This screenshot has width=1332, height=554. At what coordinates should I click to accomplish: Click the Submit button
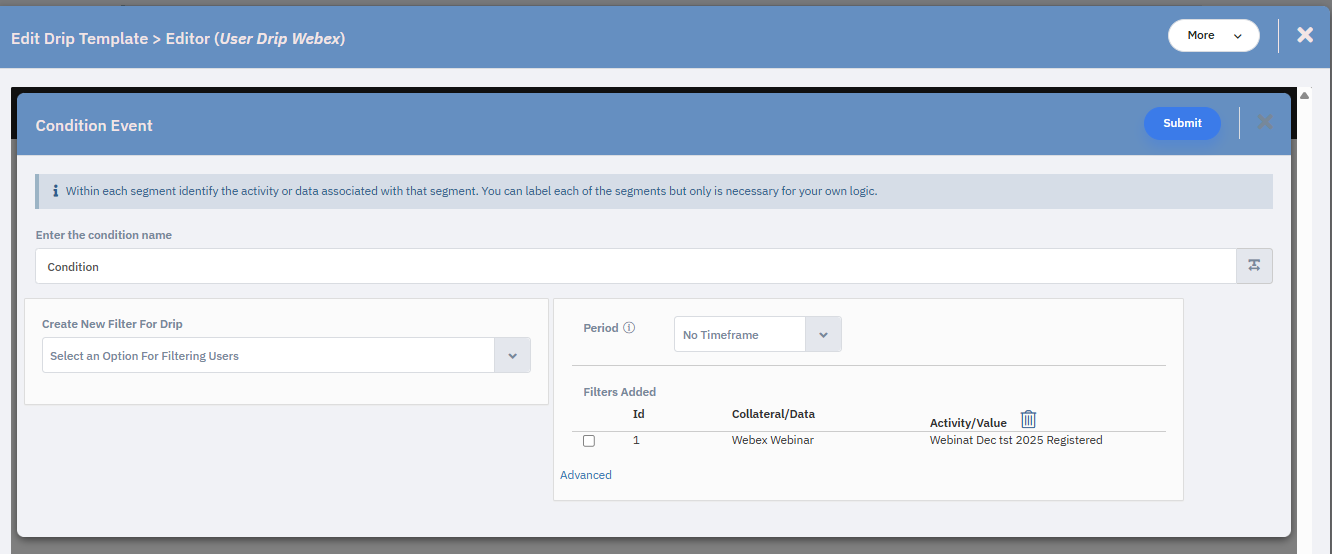[1182, 123]
